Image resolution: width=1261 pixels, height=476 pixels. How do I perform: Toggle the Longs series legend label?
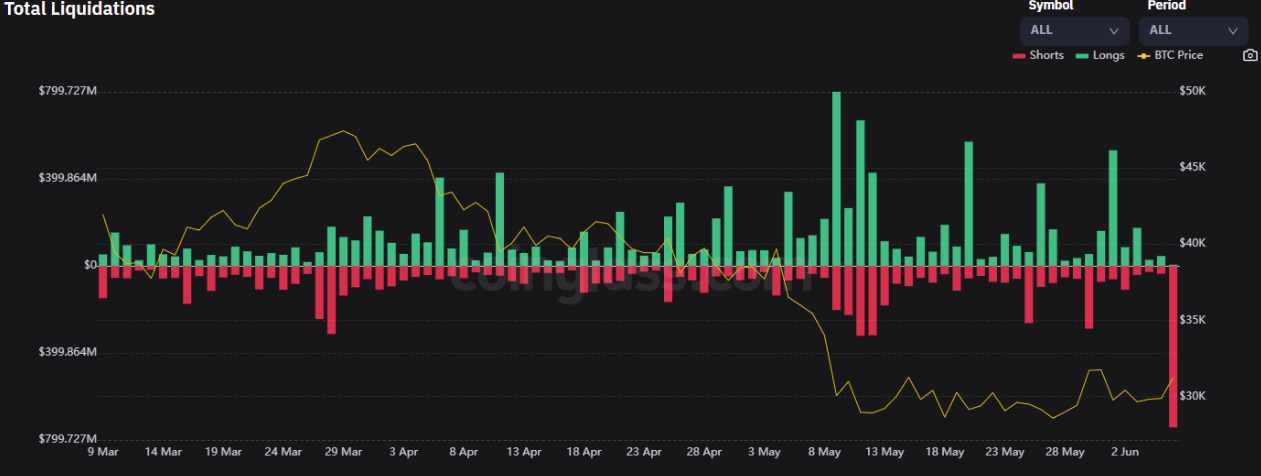point(1108,56)
